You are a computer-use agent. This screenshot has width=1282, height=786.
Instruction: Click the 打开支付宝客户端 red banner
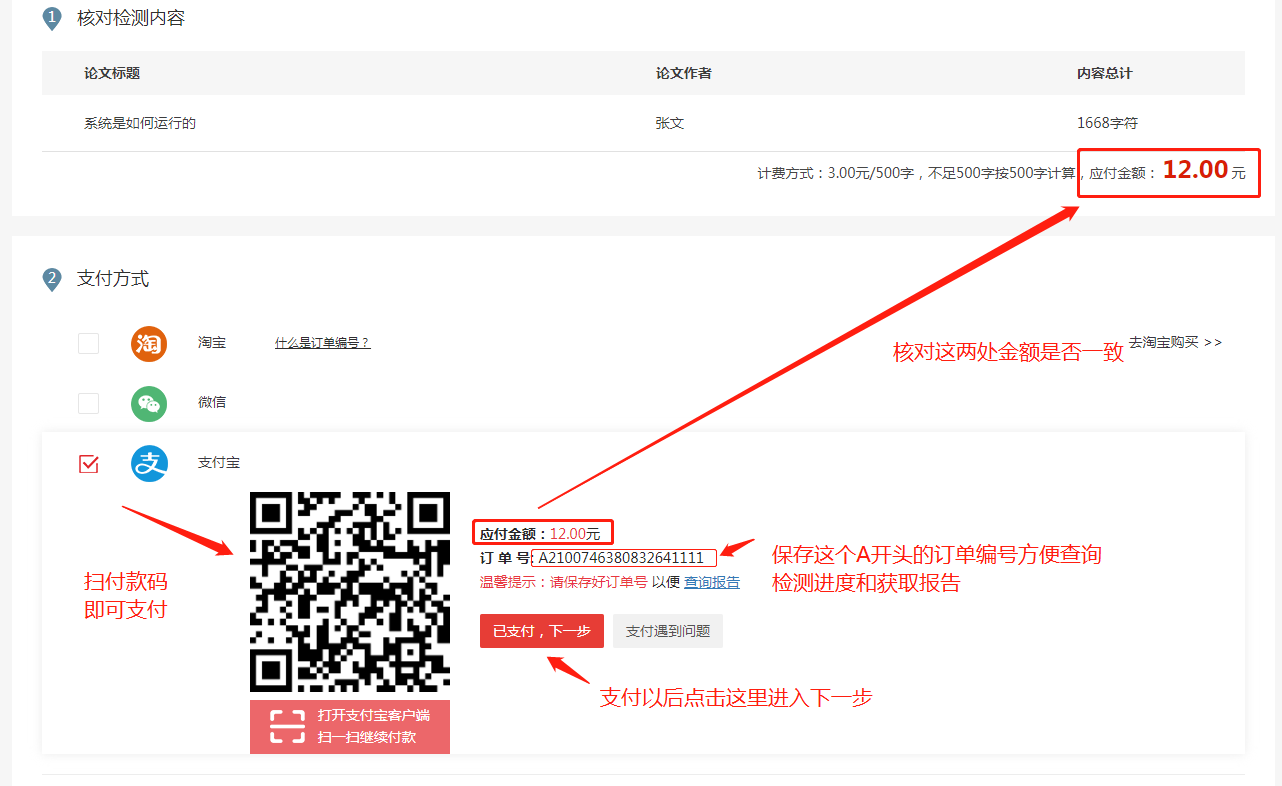pos(350,727)
